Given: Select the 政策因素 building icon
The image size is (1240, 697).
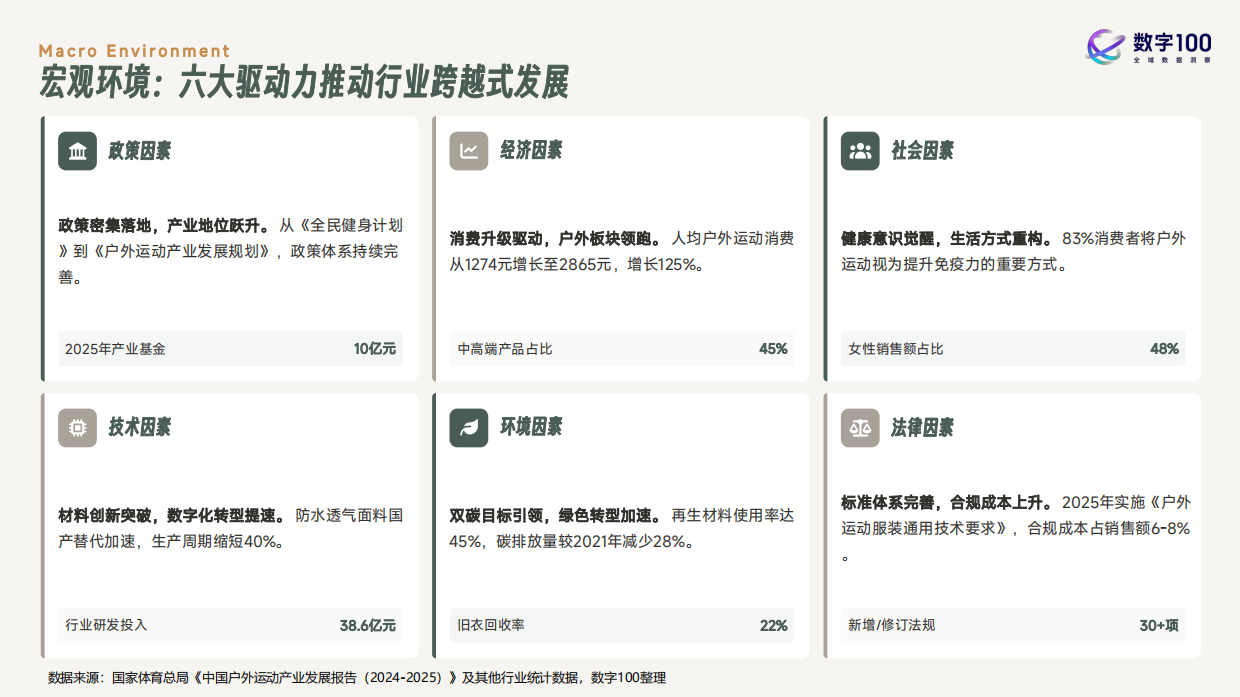Looking at the screenshot, I should pyautogui.click(x=77, y=151).
